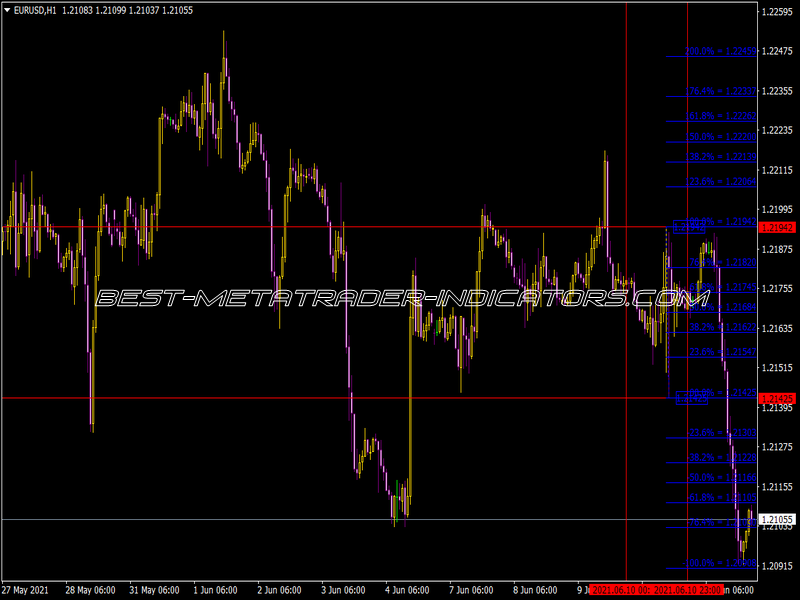
Task: Select the lower red horizontal line at 1.21425
Action: click(334, 397)
